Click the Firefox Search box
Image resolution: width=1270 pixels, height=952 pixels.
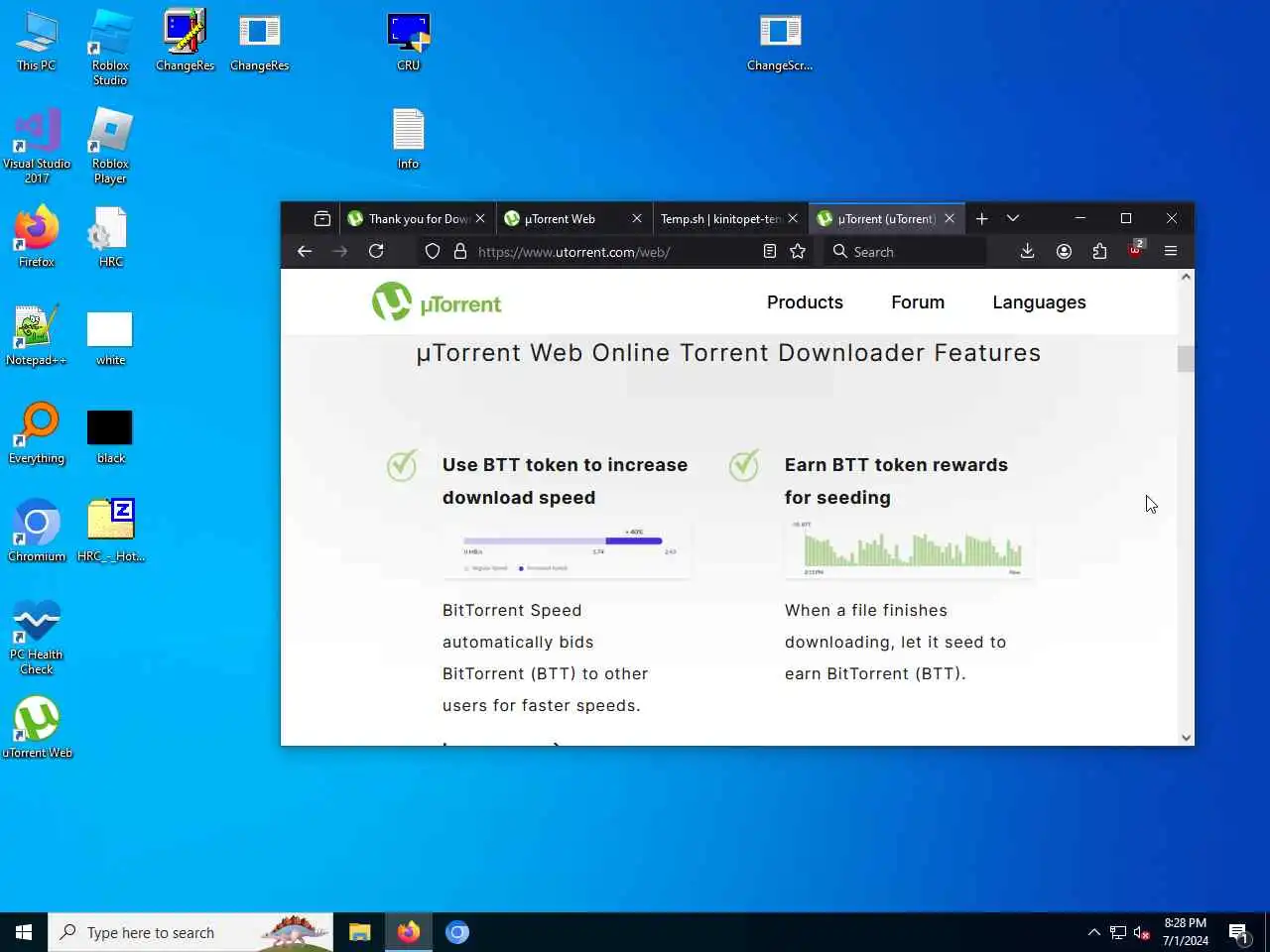[905, 252]
